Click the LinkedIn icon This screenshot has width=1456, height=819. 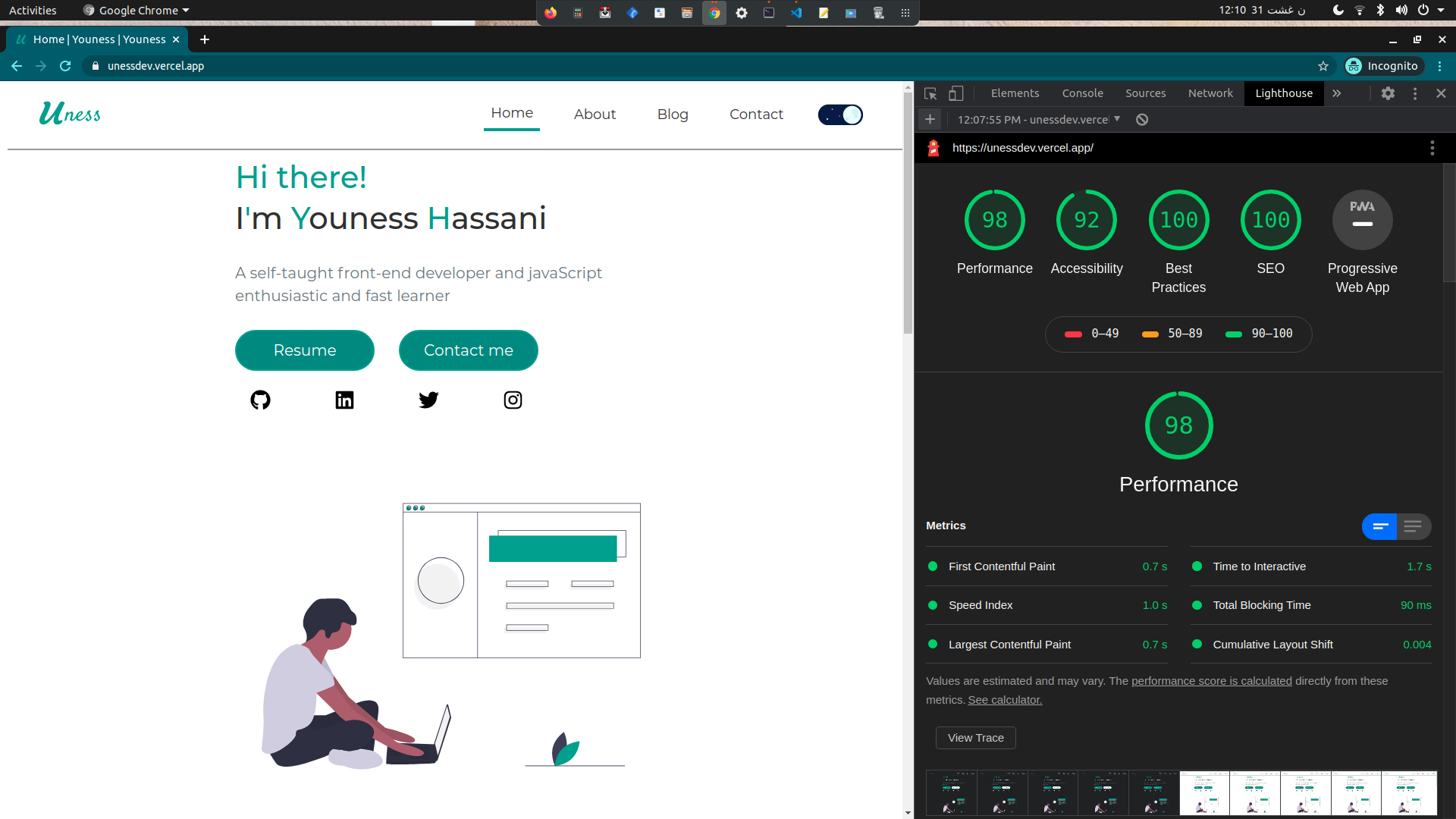pyautogui.click(x=344, y=400)
